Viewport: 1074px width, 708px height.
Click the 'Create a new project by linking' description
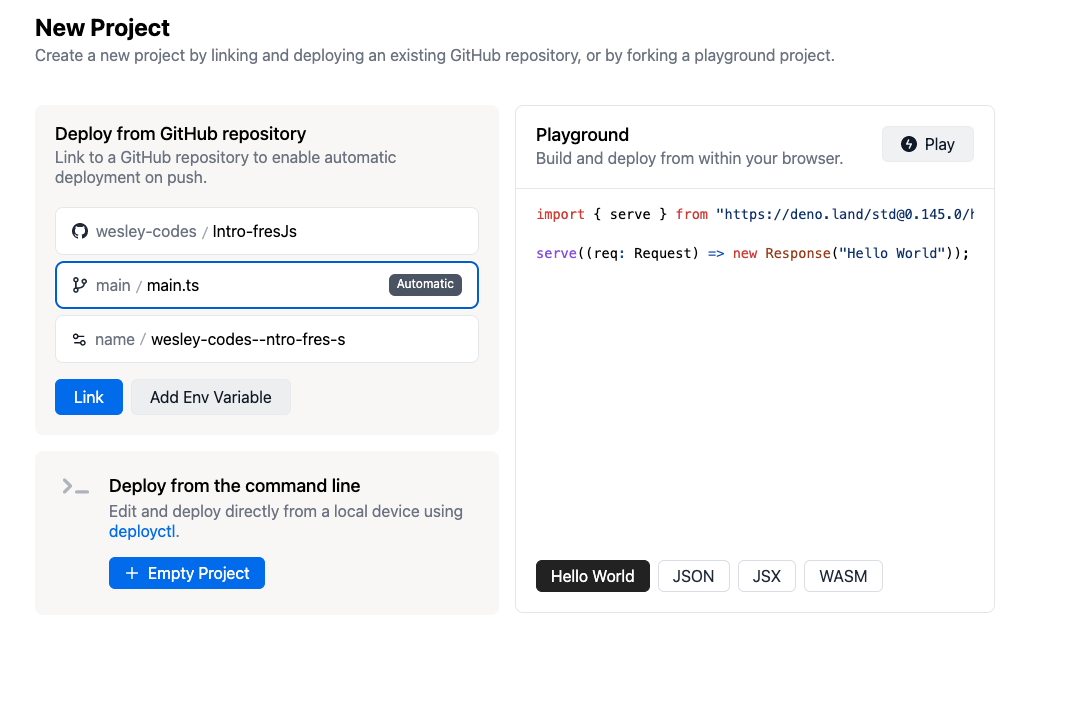[435, 55]
